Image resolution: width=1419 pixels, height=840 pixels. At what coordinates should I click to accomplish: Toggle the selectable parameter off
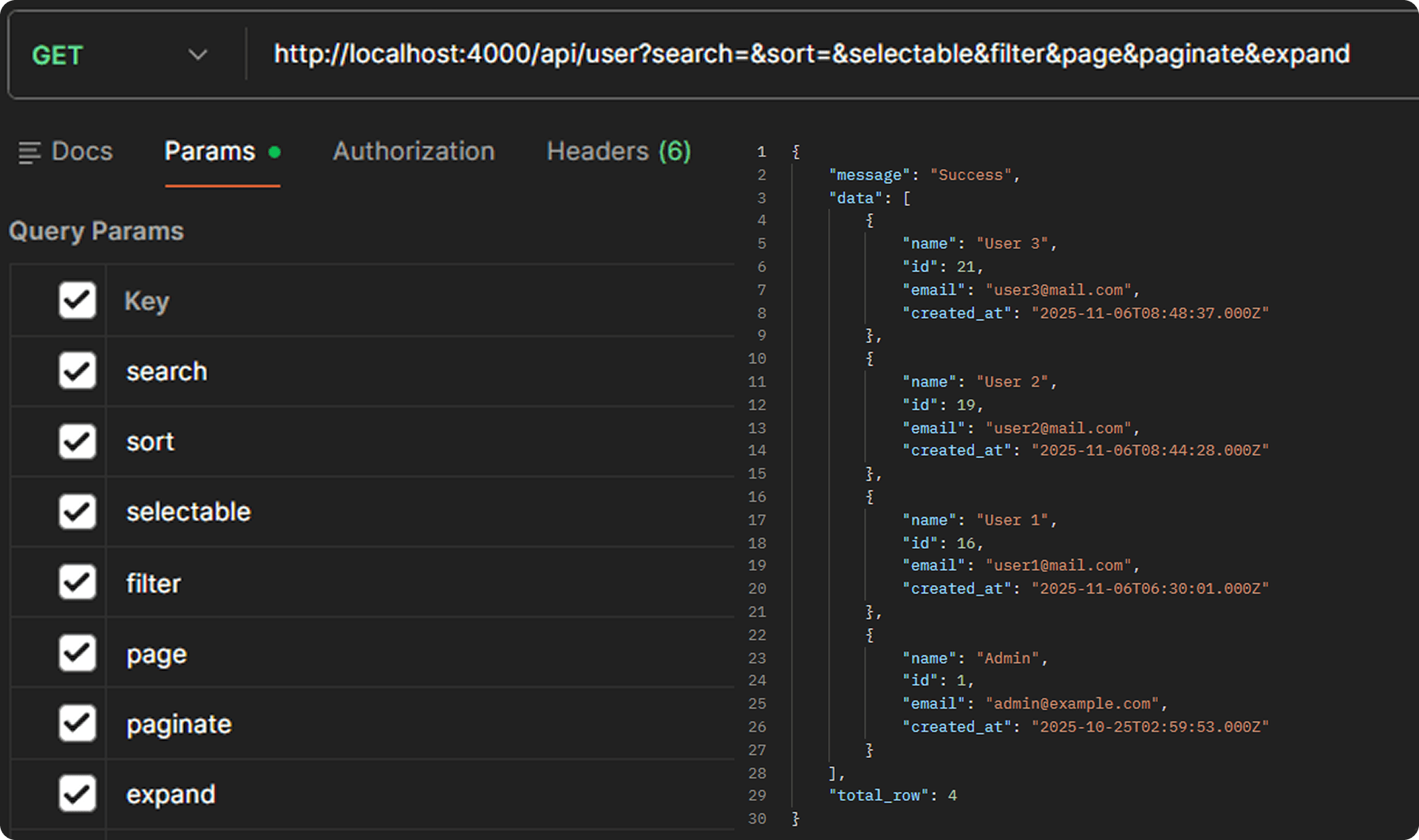[x=77, y=511]
